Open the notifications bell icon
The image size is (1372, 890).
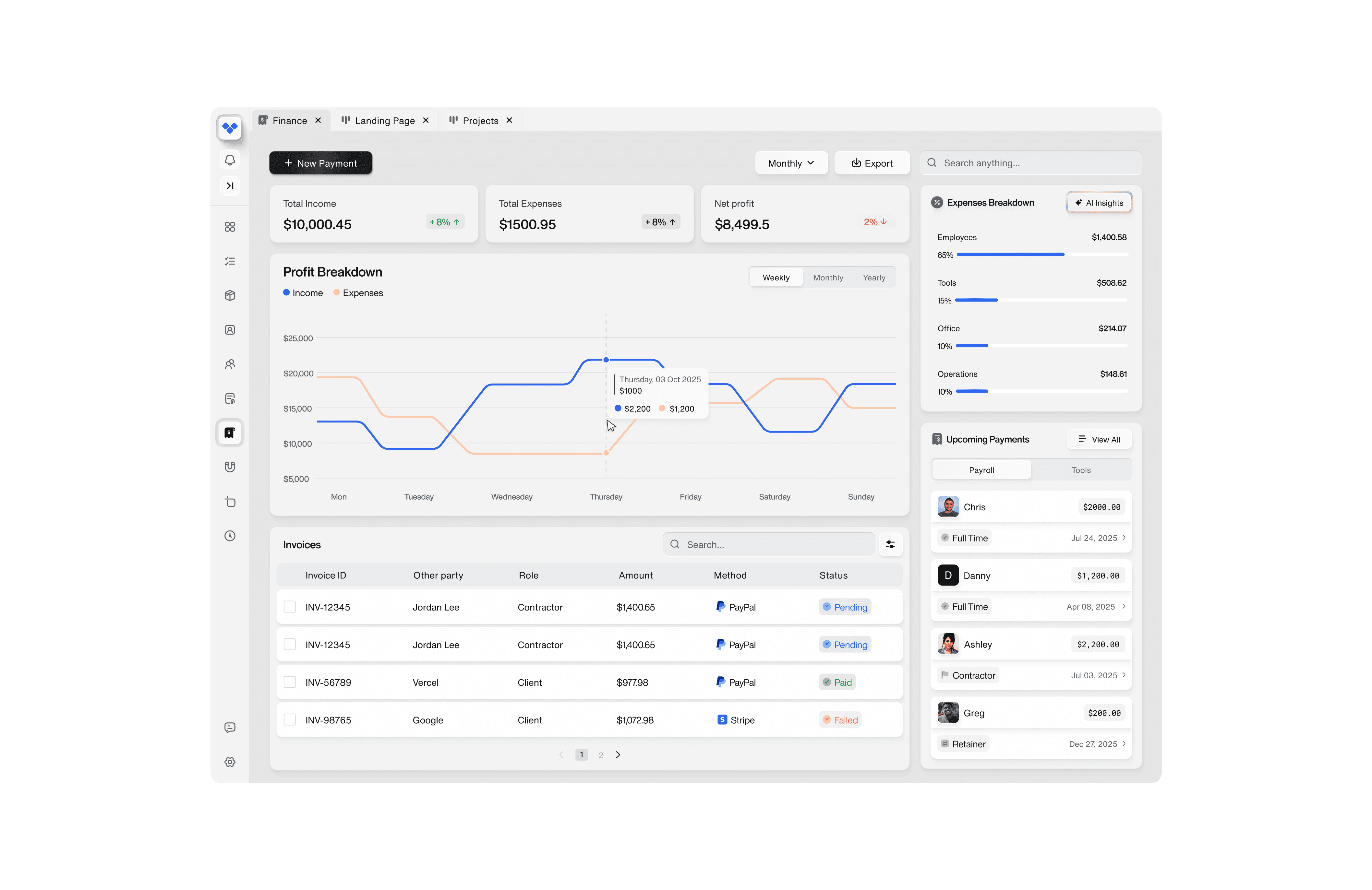click(229, 160)
